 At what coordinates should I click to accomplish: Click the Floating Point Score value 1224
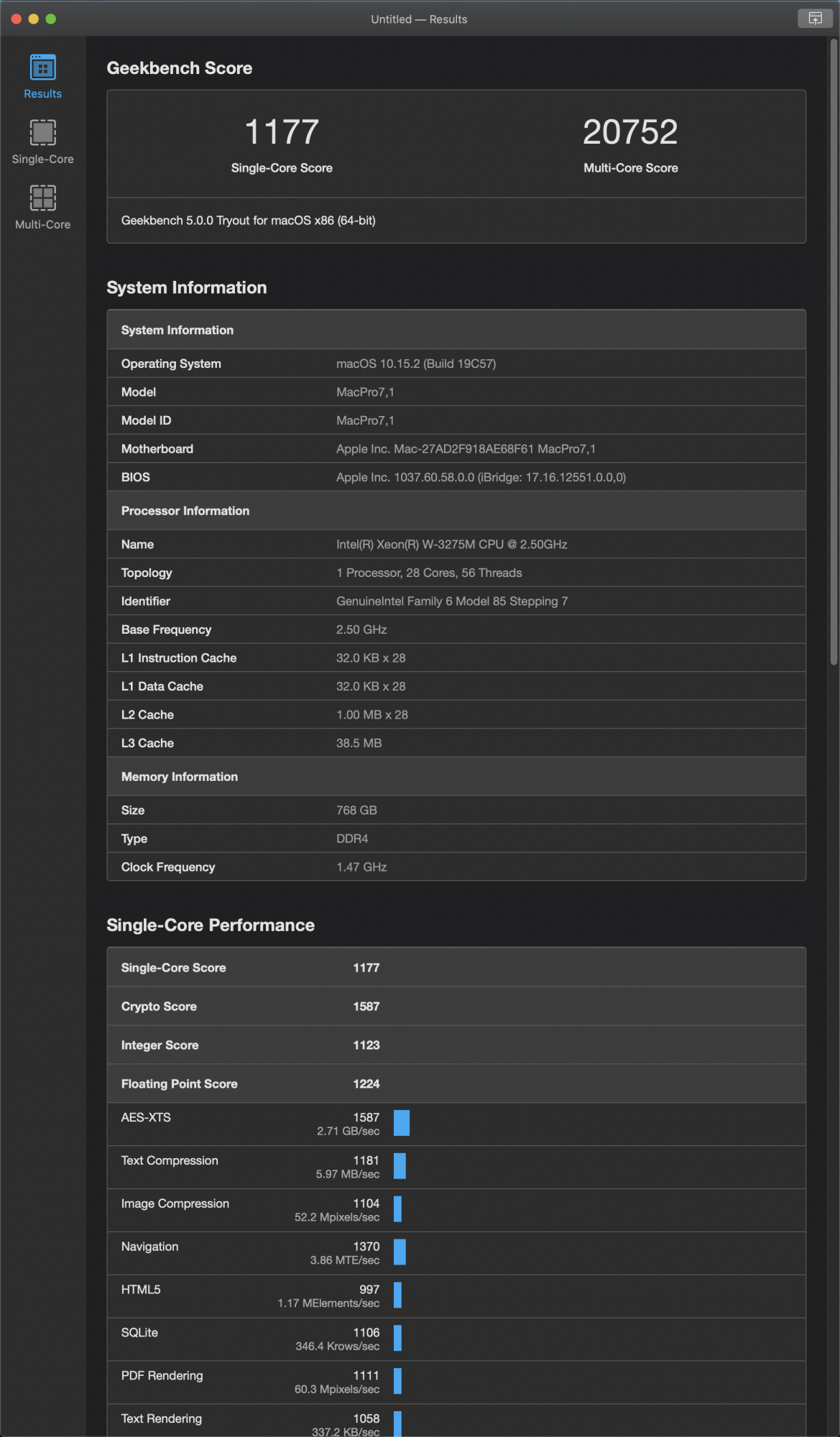pyautogui.click(x=366, y=1084)
